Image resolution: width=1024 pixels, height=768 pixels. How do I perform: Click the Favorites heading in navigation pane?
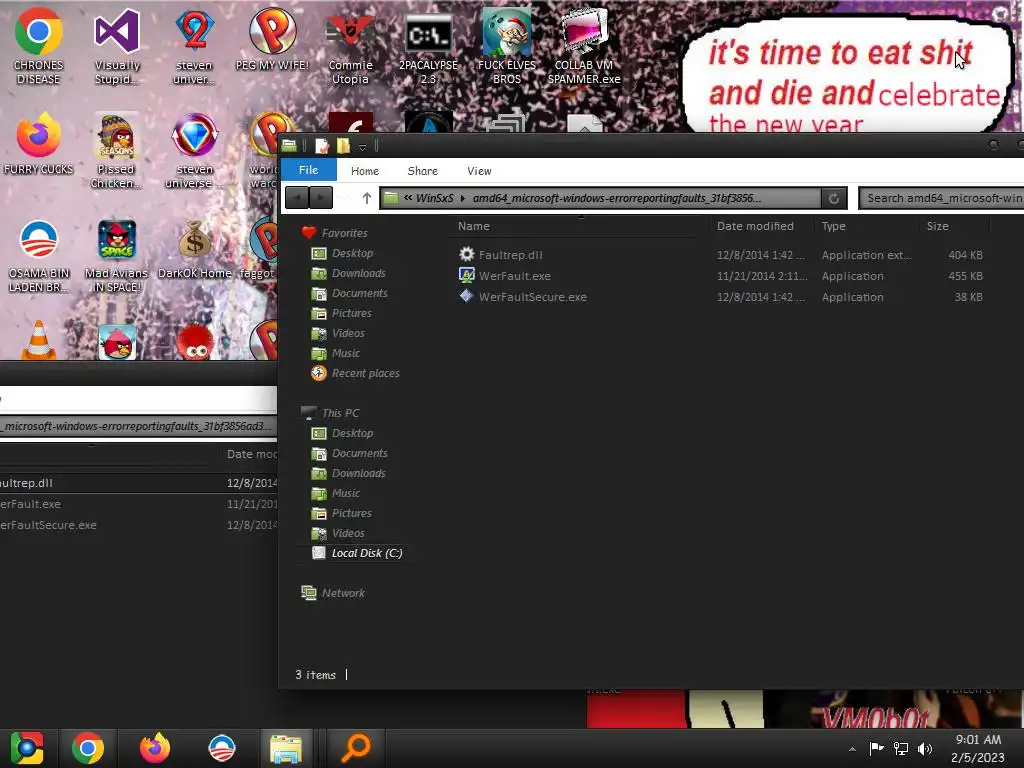point(344,233)
